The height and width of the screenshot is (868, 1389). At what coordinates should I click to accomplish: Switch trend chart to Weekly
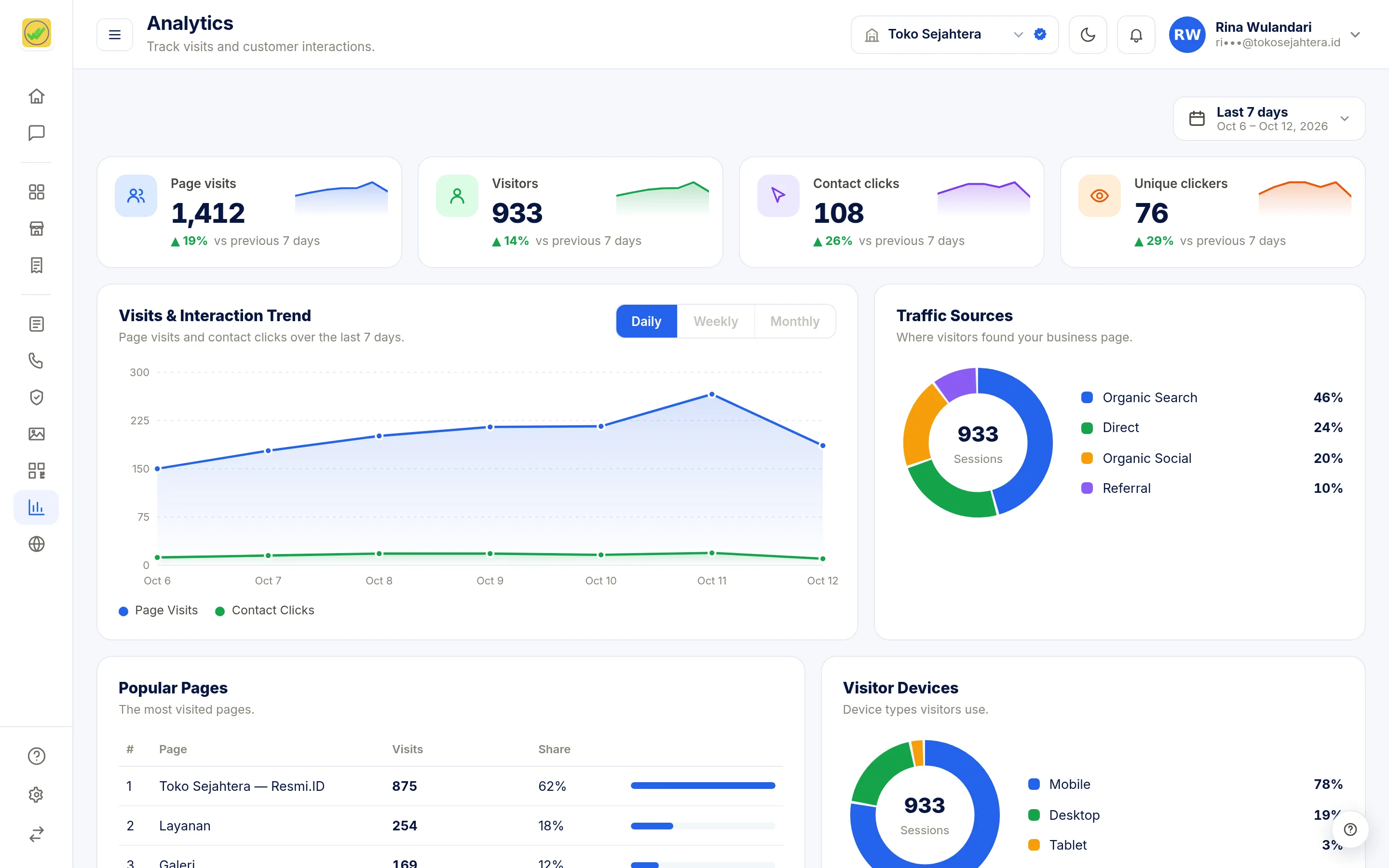[x=716, y=322]
